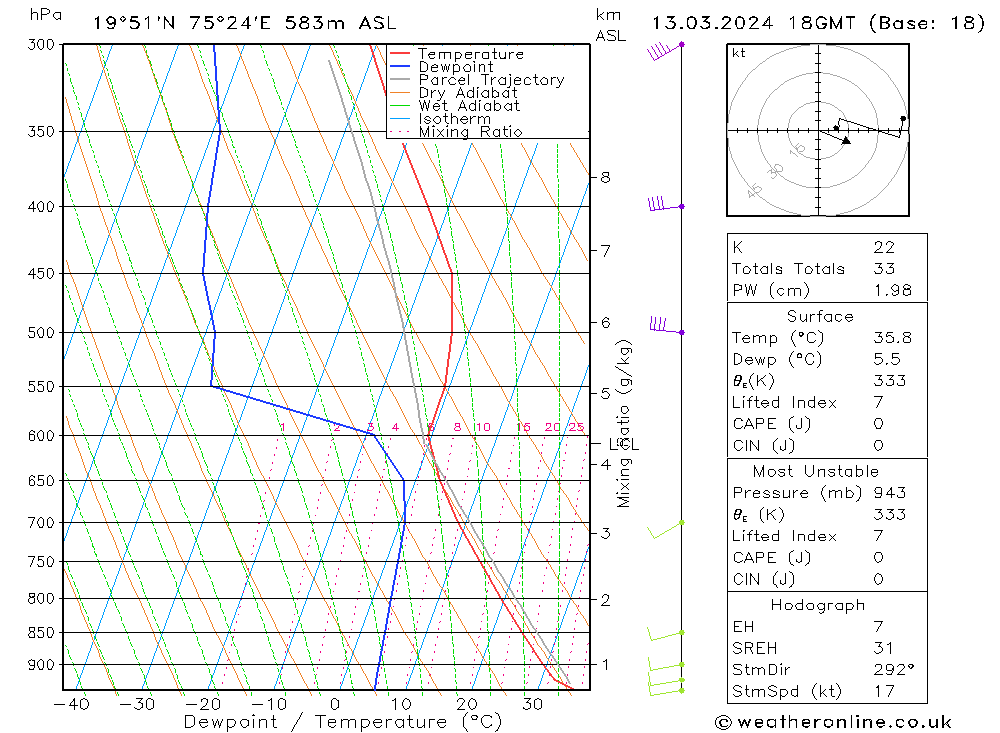Screen dimensions: 1000x733
Task: Click the blue Dewpoint legend line swatch
Action: [x=399, y=66]
